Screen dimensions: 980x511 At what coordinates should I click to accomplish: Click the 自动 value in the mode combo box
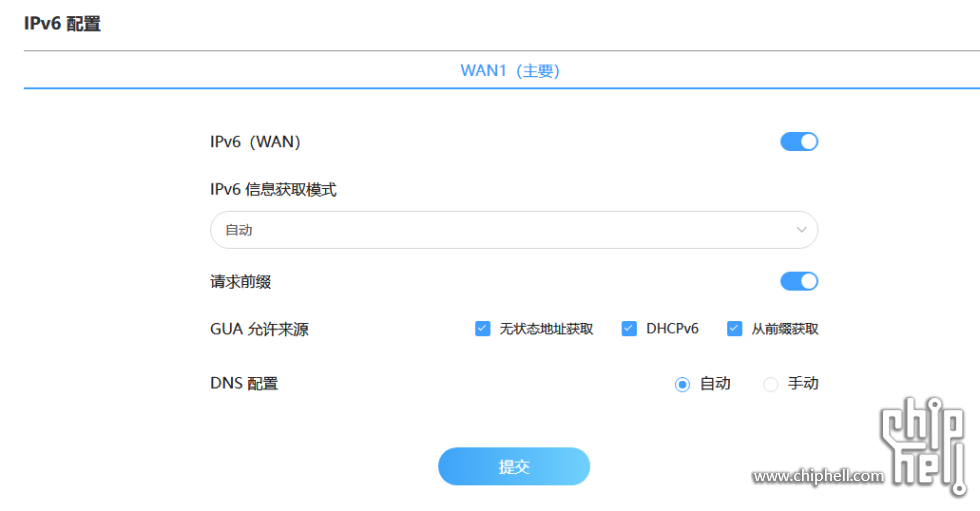click(239, 230)
